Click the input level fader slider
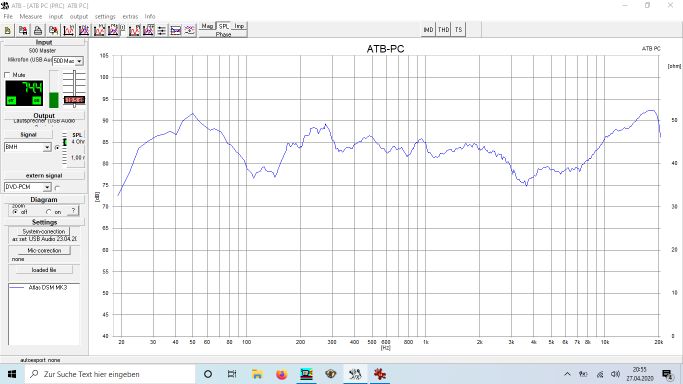Image resolution: width=683 pixels, height=384 pixels. [74, 100]
